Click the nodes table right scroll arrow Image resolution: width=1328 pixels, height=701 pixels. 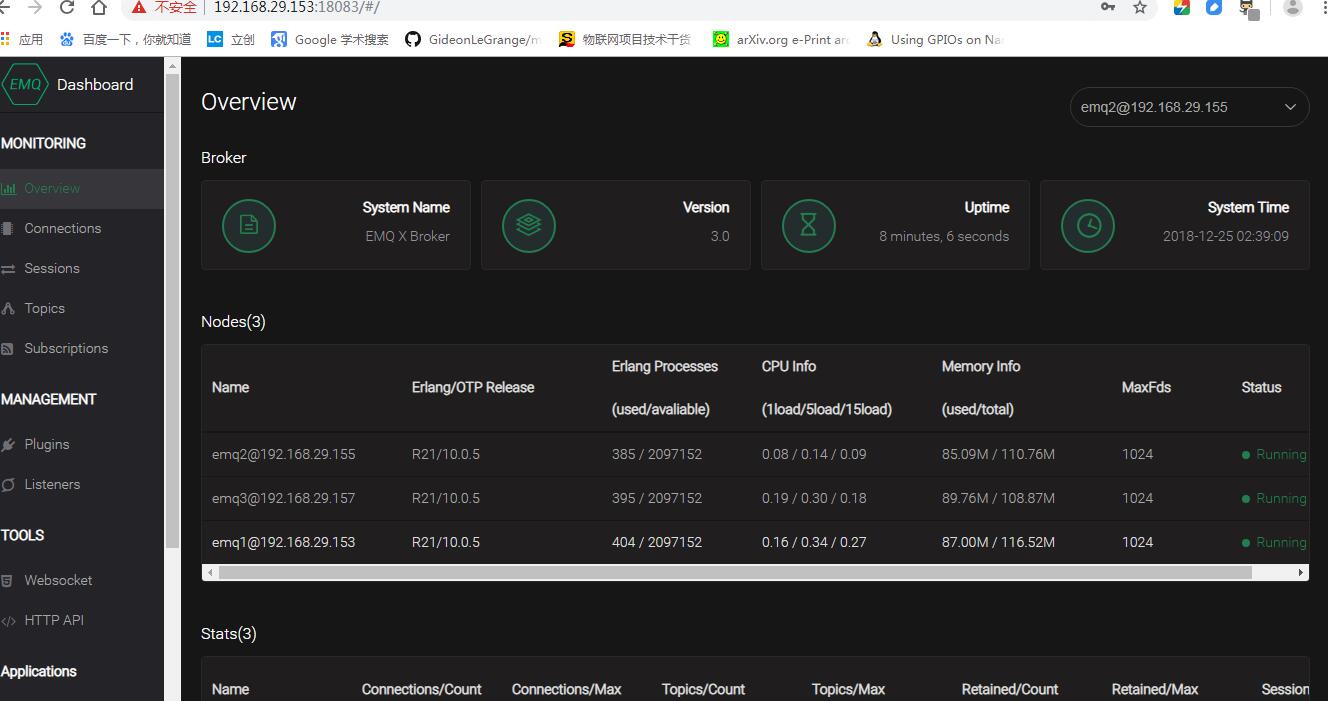click(x=1300, y=573)
